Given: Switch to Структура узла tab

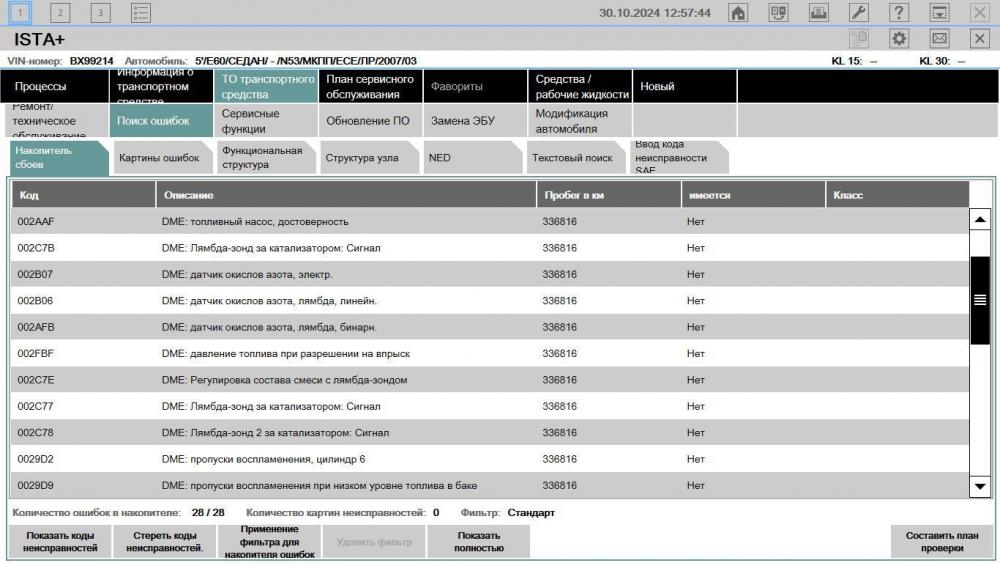Looking at the screenshot, I should coord(369,157).
